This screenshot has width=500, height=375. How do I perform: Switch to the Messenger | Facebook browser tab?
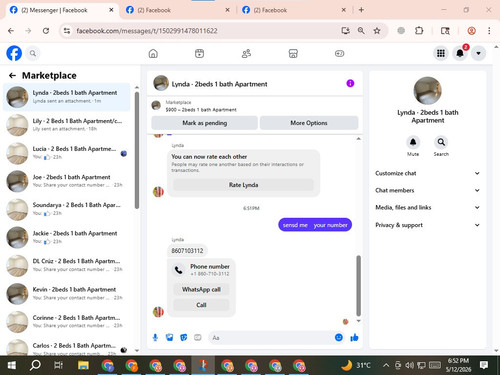point(62,10)
